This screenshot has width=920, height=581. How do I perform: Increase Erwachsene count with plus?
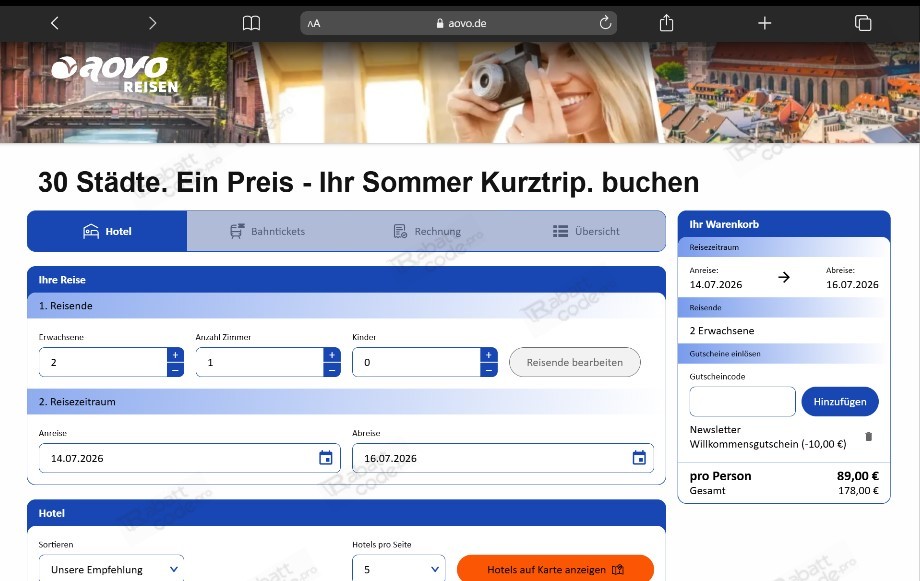(x=175, y=354)
